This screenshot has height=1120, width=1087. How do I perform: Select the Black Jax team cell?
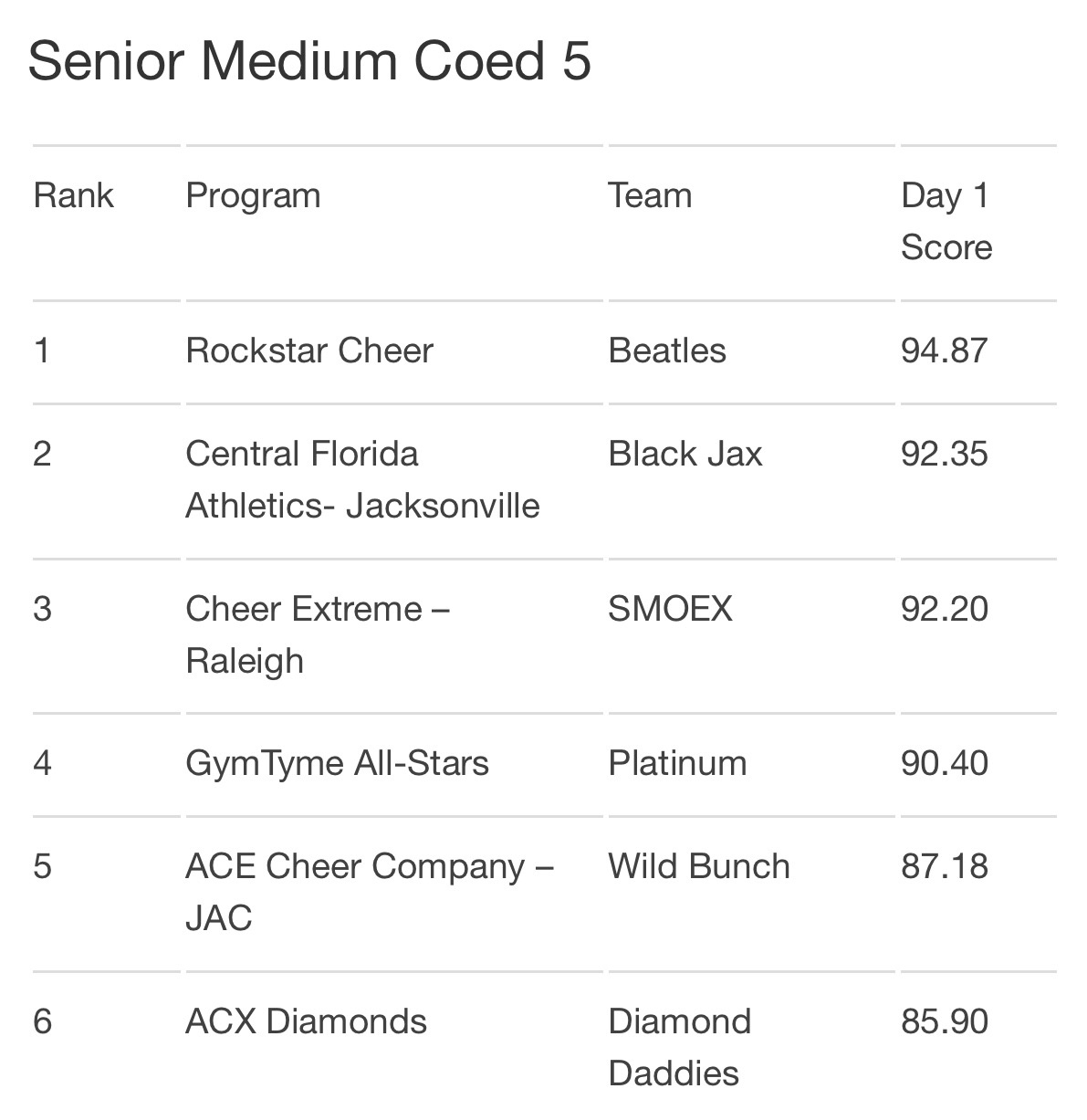tap(685, 454)
